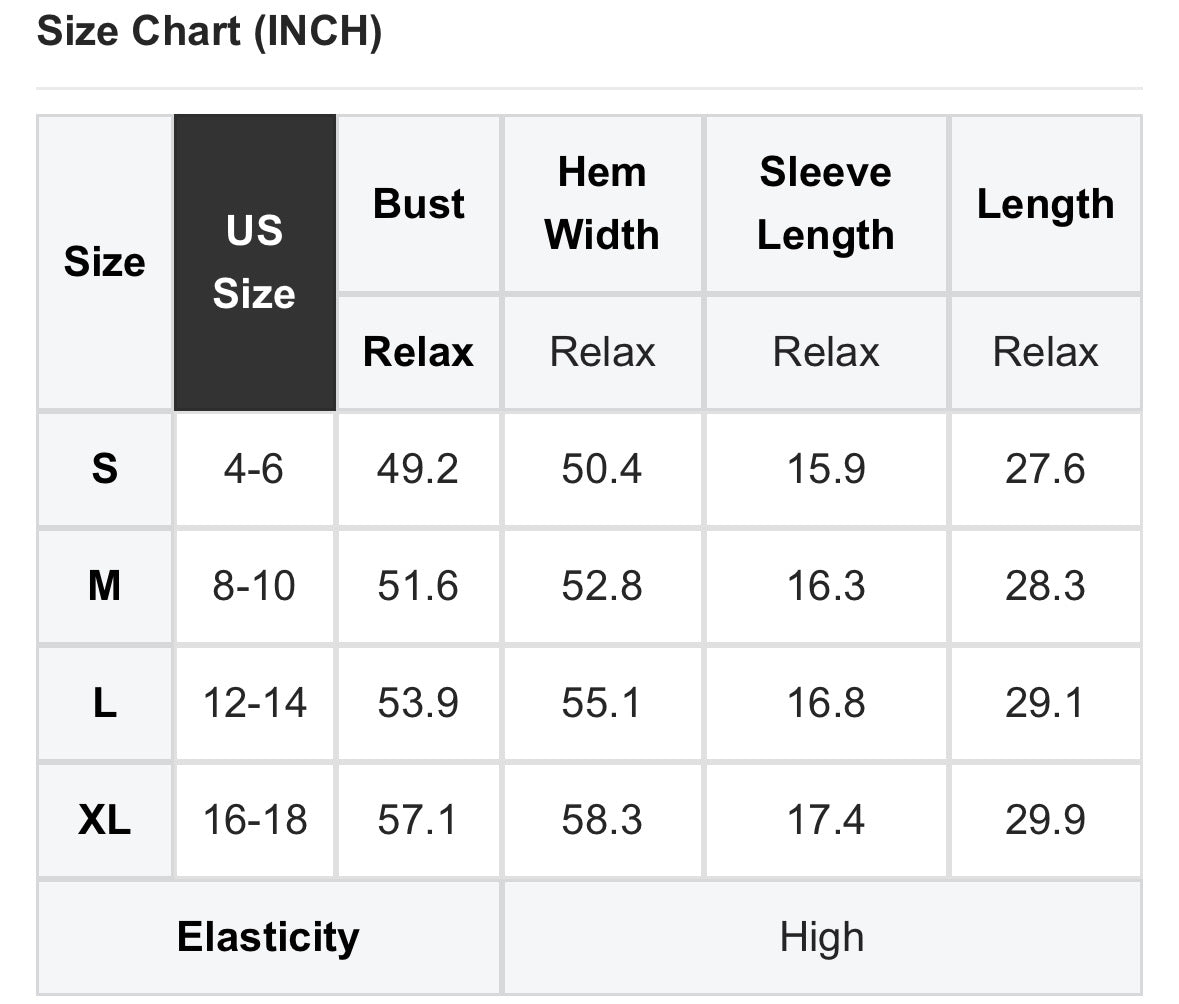Image resolution: width=1179 pixels, height=1004 pixels.
Task: Click the 8-10 US size cell
Action: 255,586
